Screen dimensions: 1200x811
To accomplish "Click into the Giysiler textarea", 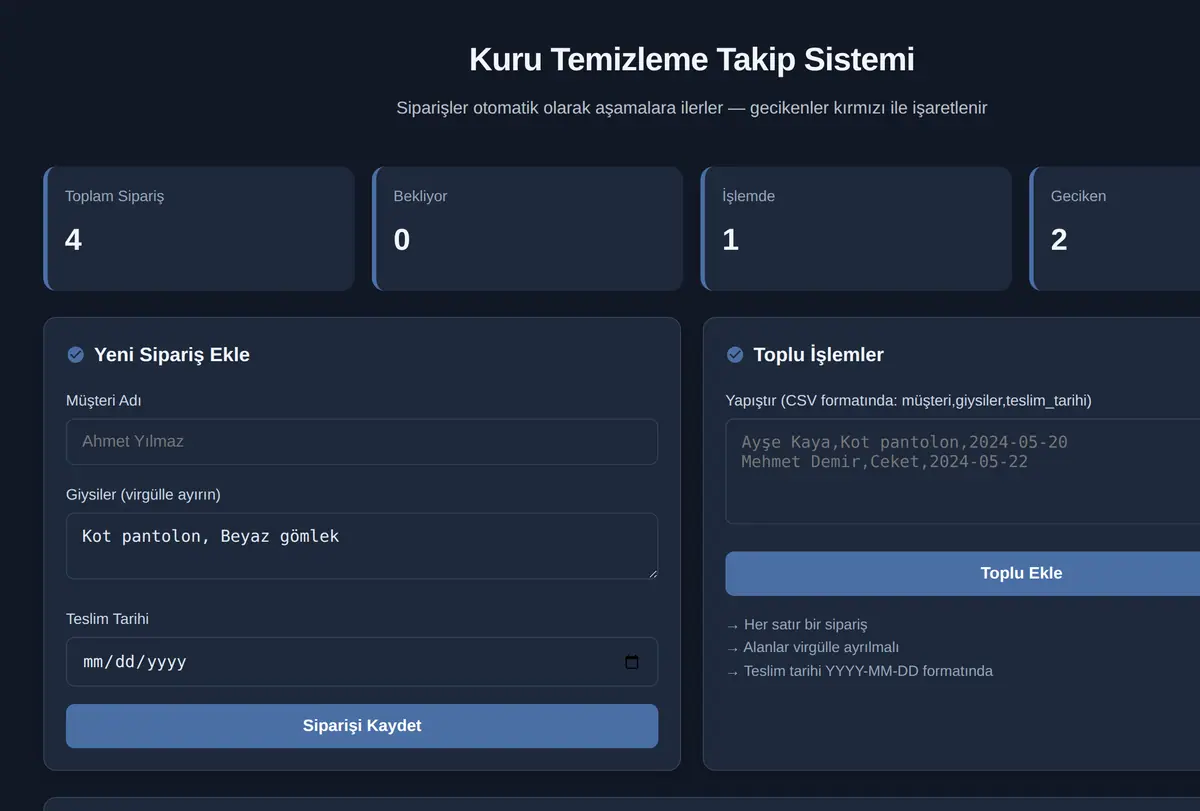I will coord(362,546).
